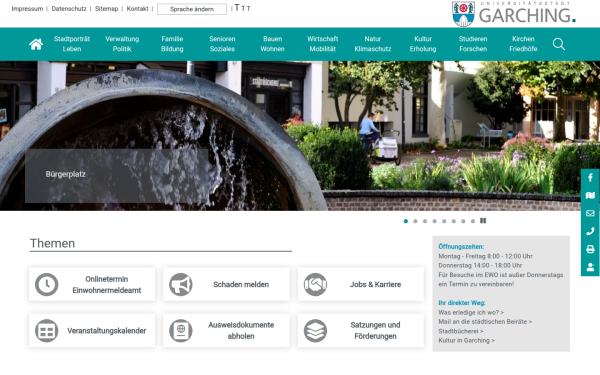The height and width of the screenshot is (375, 600).
Task: Click Schaden melden text
Action: pos(241,284)
